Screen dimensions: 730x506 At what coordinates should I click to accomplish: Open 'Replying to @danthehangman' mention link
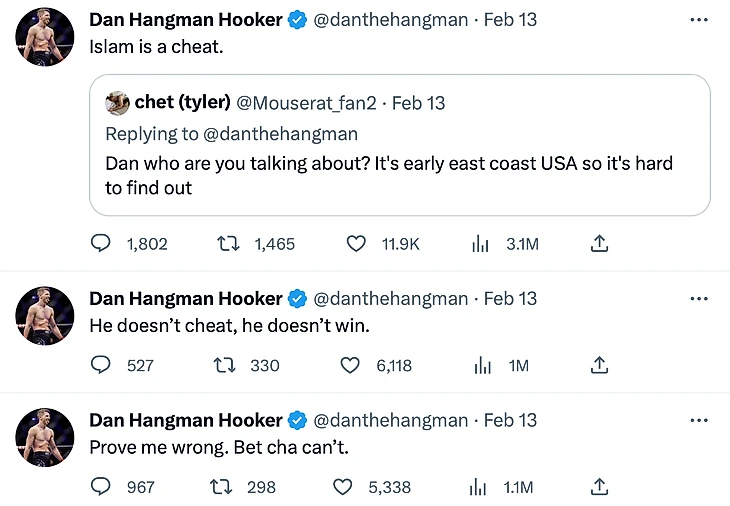click(280, 134)
